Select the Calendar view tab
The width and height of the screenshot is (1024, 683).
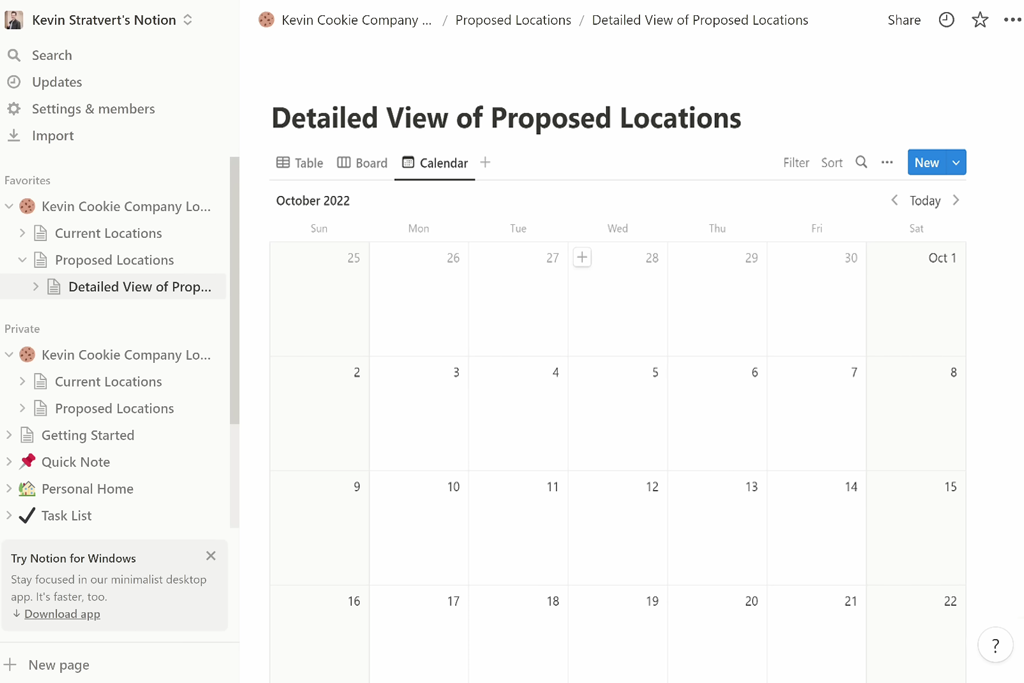click(435, 163)
